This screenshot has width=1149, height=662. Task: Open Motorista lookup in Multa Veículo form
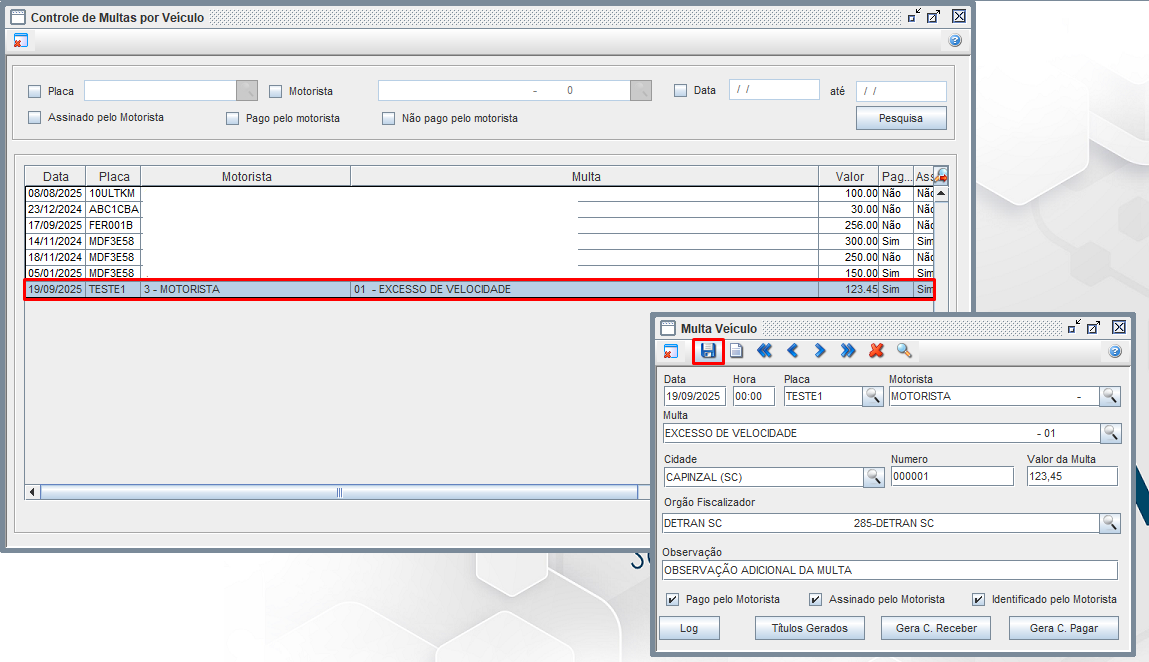point(1110,396)
